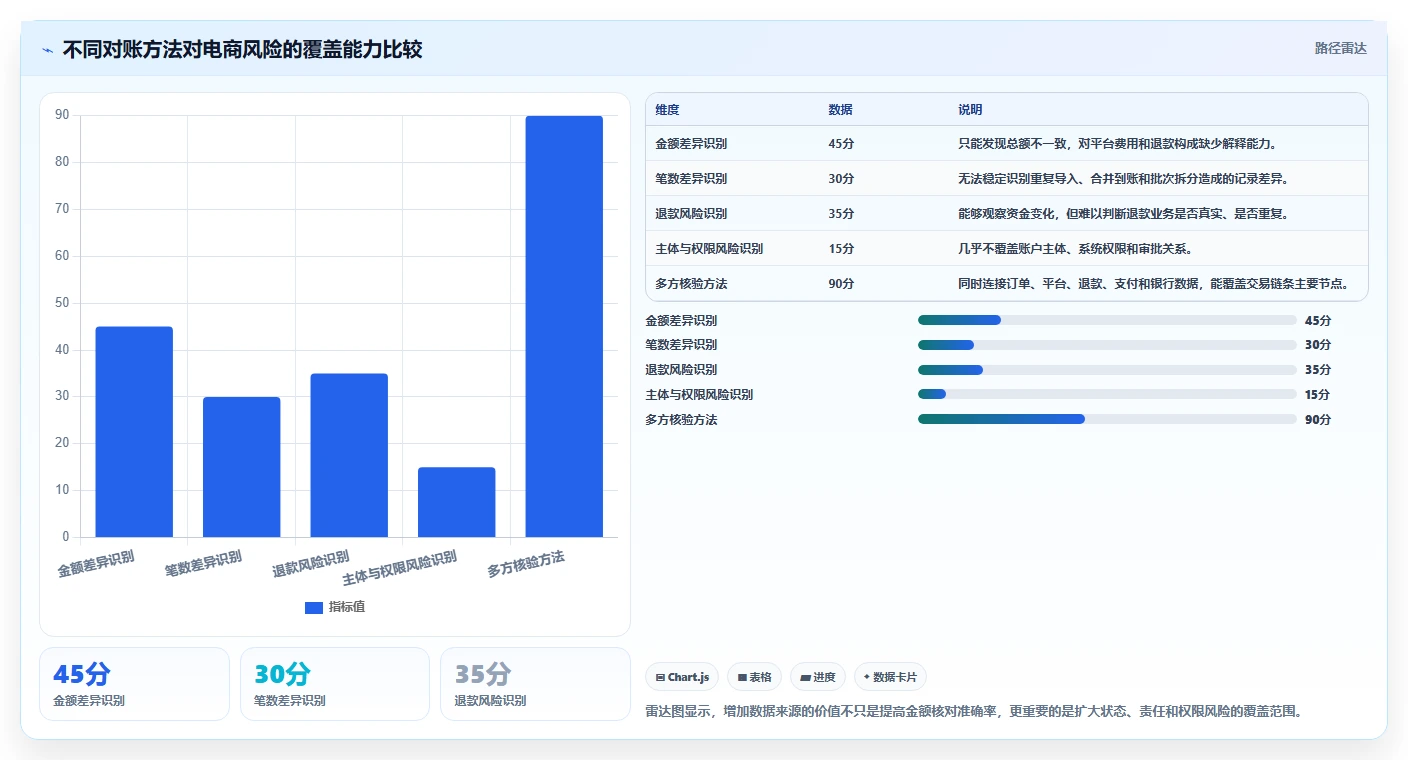This screenshot has width=1408, height=760.
Task: Click the 路径雷达 label in header
Action: (1340, 48)
